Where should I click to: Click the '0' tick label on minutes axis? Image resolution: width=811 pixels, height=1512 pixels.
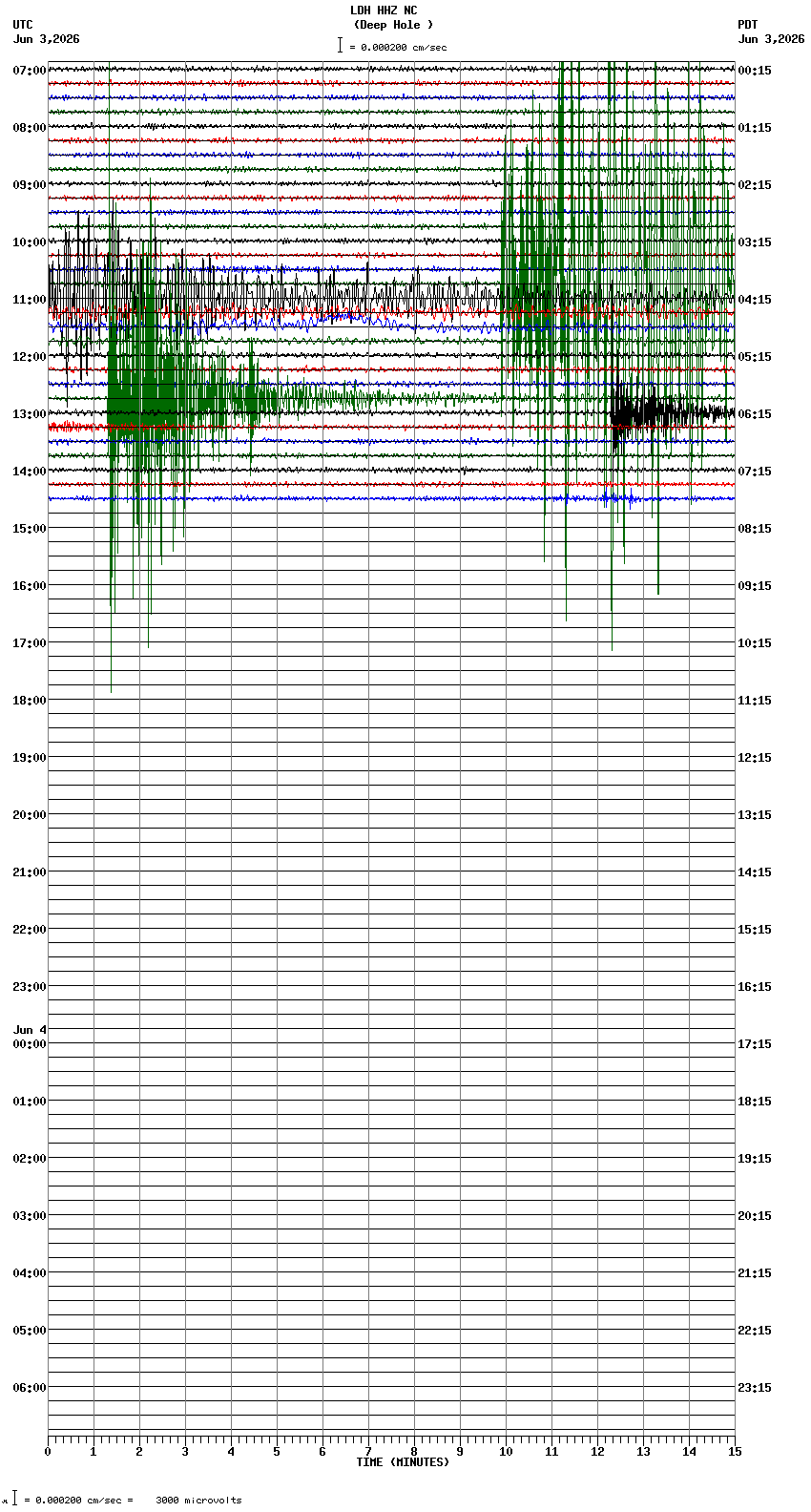click(48, 1451)
